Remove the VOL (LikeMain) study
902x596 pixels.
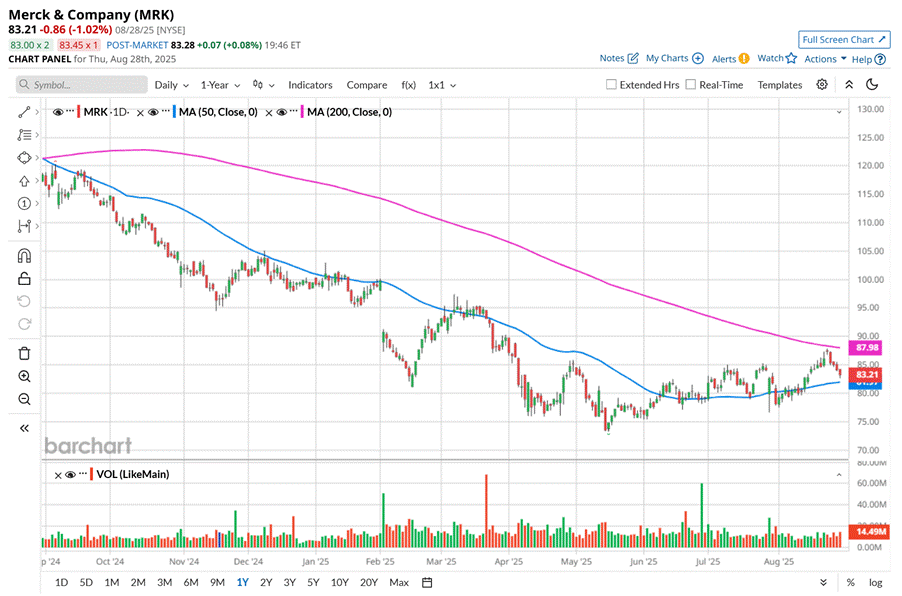pos(58,475)
